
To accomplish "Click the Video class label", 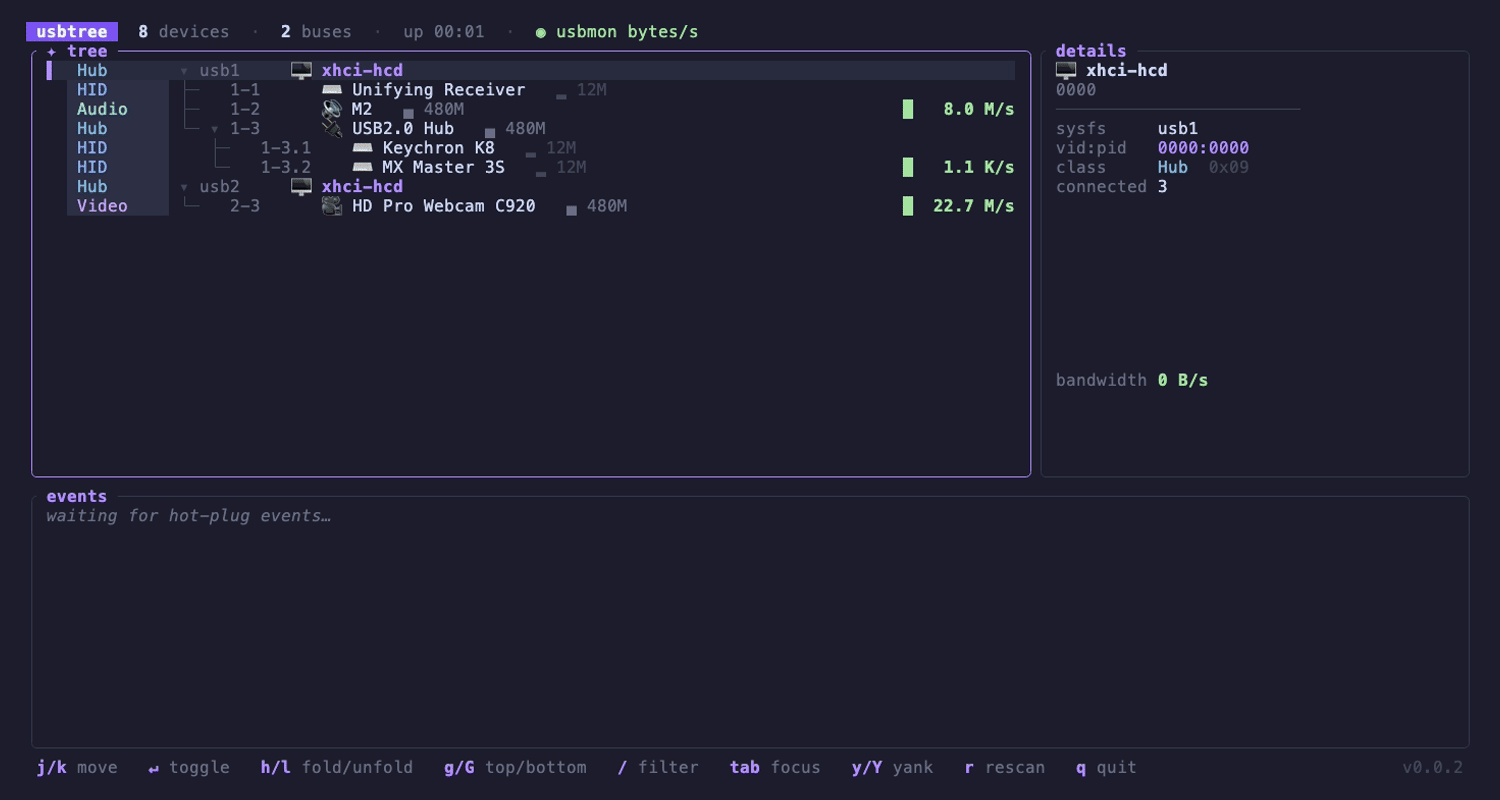I will (x=102, y=206).
